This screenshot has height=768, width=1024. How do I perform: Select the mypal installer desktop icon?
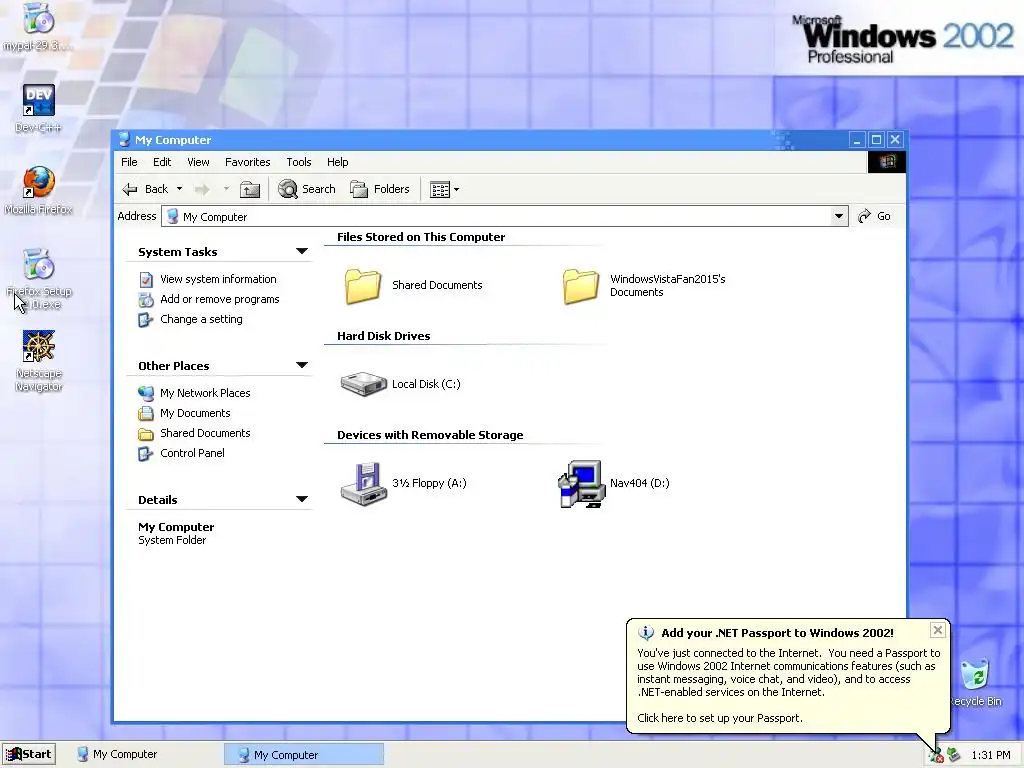(x=38, y=27)
